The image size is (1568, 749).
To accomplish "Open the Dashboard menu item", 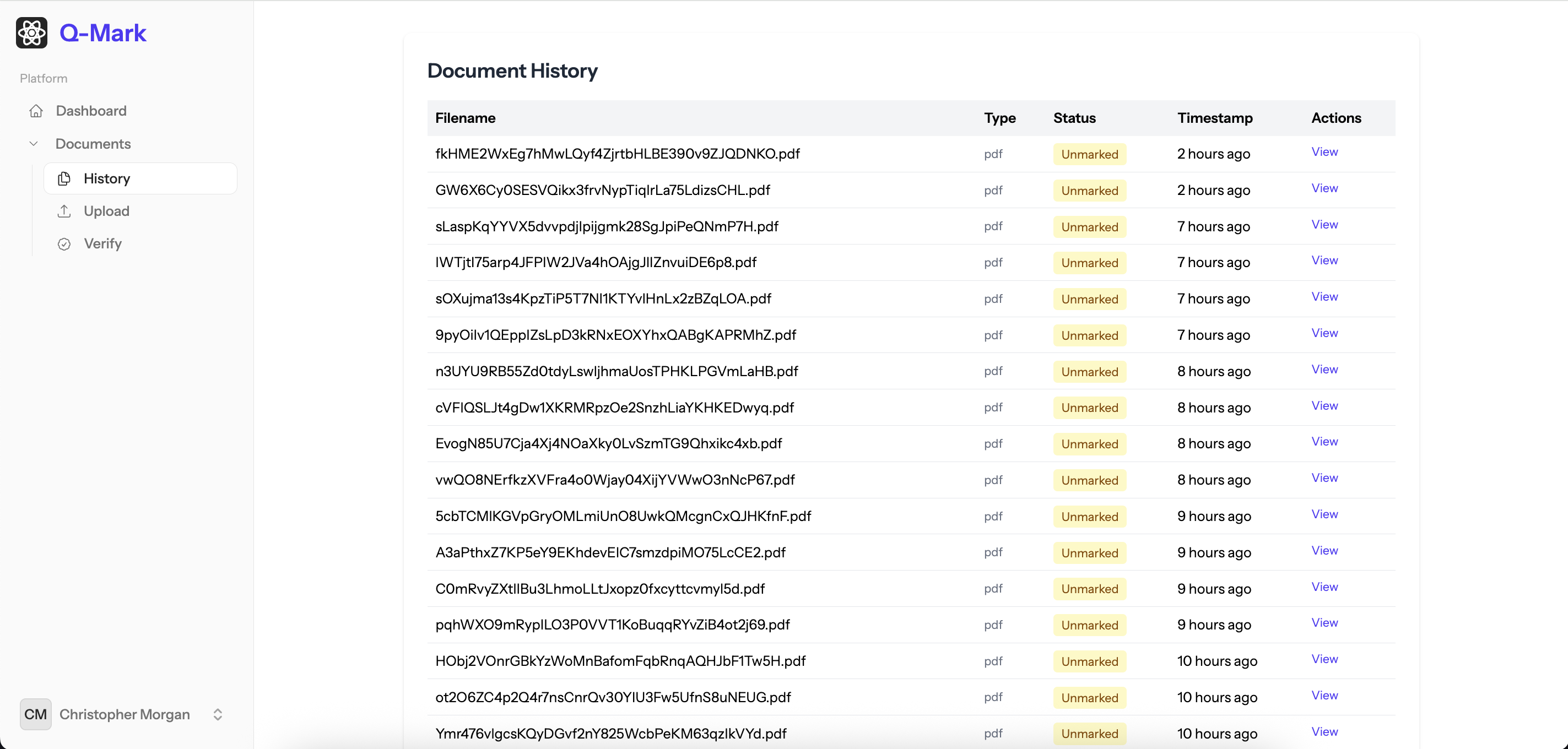I will (91, 111).
